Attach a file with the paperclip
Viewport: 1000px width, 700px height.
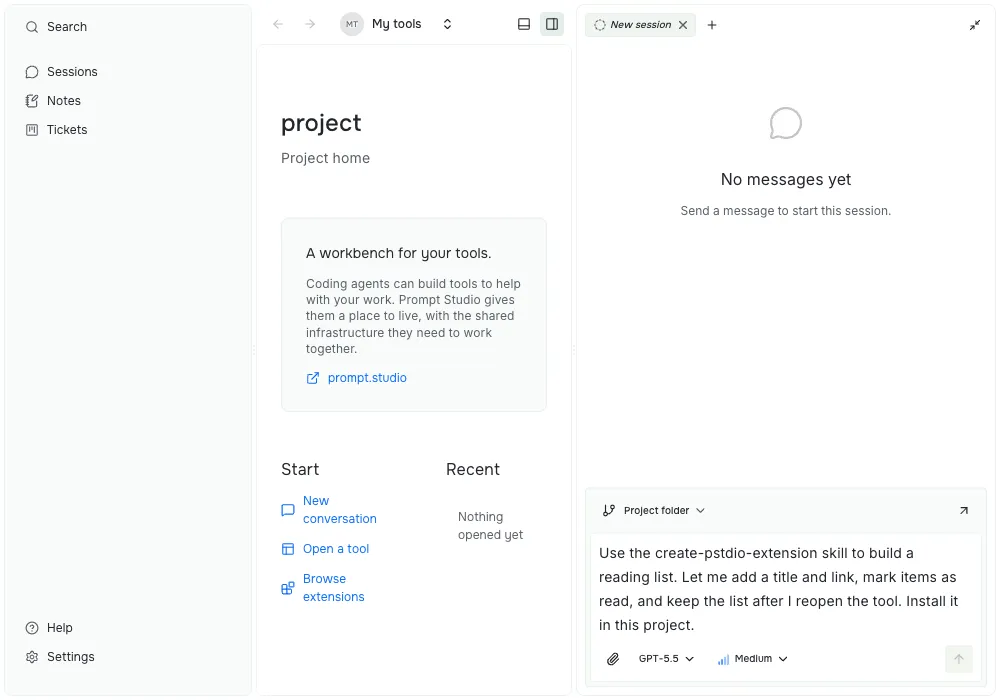pyautogui.click(x=613, y=659)
